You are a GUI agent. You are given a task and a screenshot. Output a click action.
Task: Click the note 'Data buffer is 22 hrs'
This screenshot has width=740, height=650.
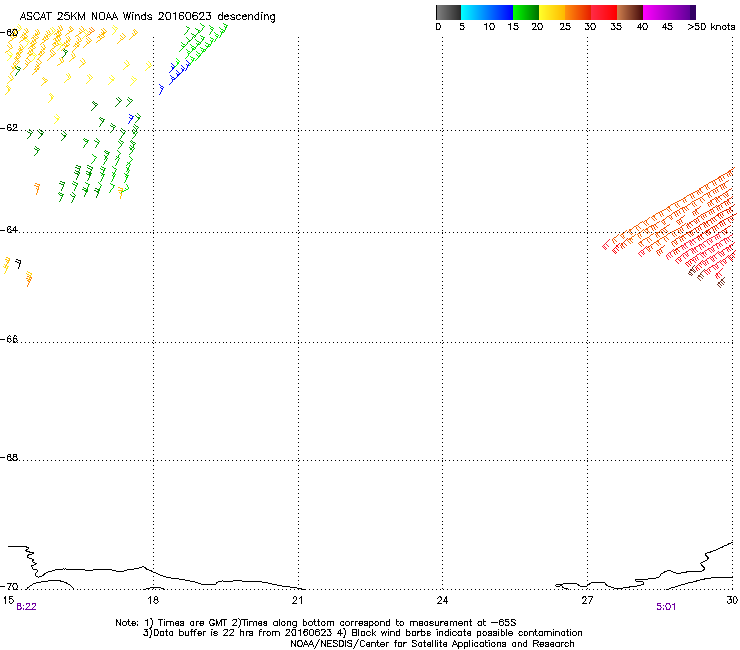204,633
